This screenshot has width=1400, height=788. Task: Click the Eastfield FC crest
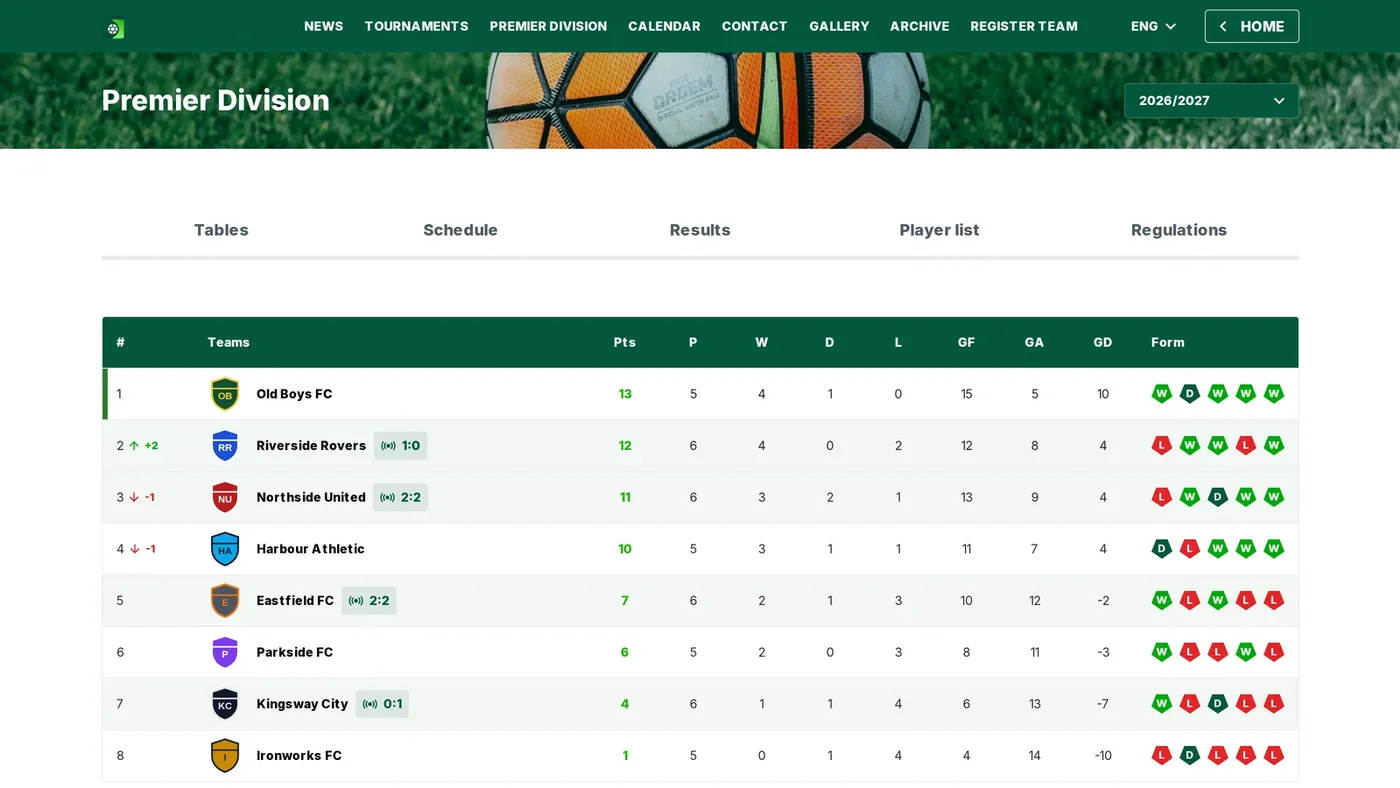pyautogui.click(x=225, y=601)
